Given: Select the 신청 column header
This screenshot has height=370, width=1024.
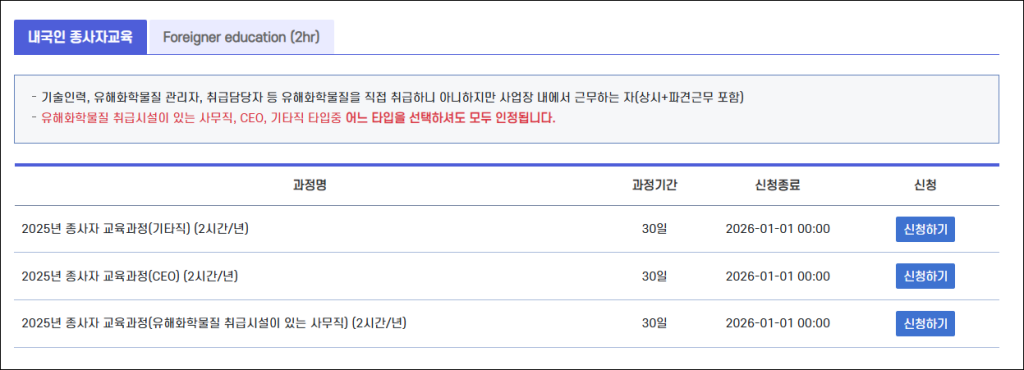Looking at the screenshot, I should point(925,185).
